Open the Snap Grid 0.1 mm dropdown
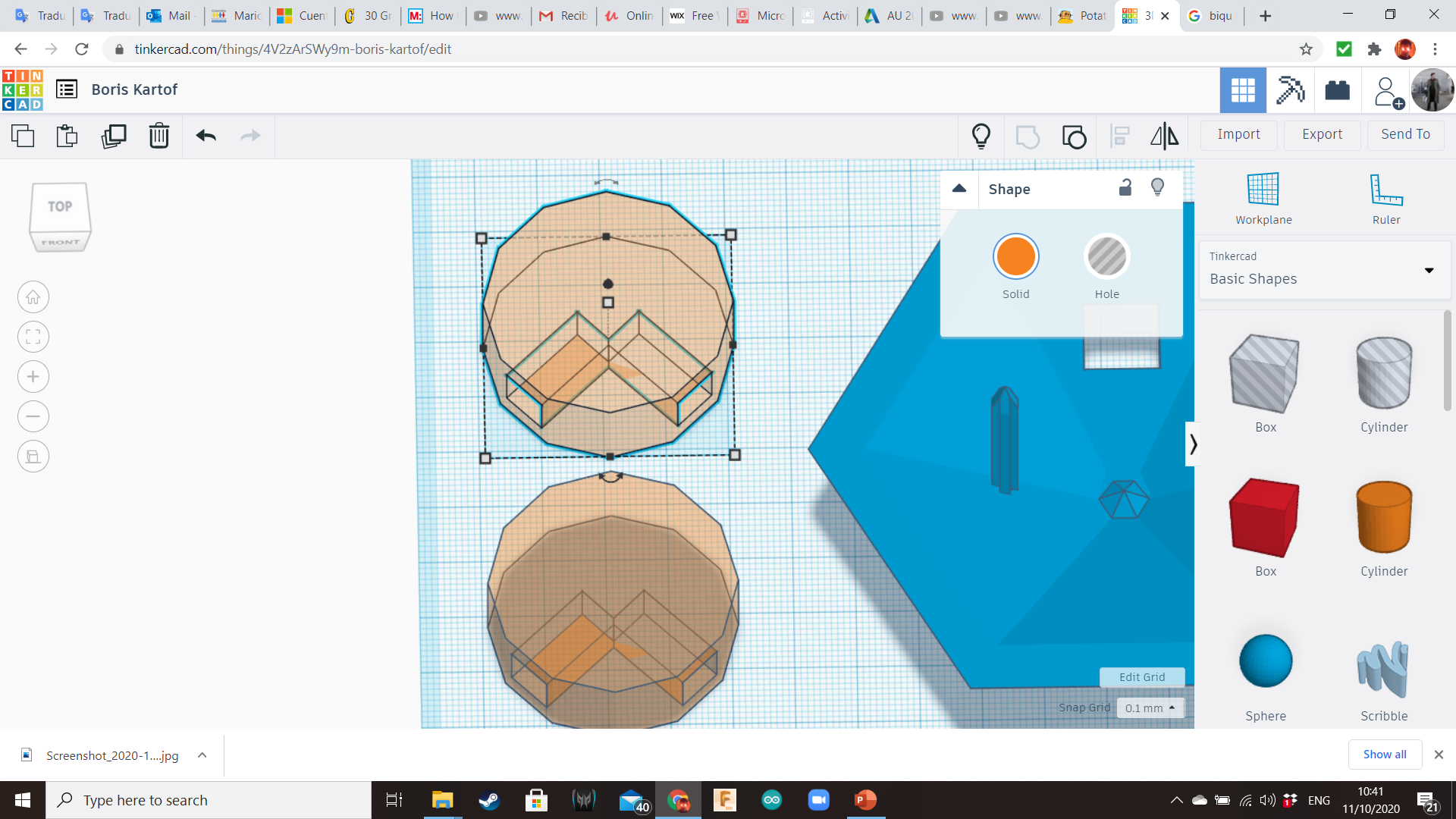 point(1150,708)
